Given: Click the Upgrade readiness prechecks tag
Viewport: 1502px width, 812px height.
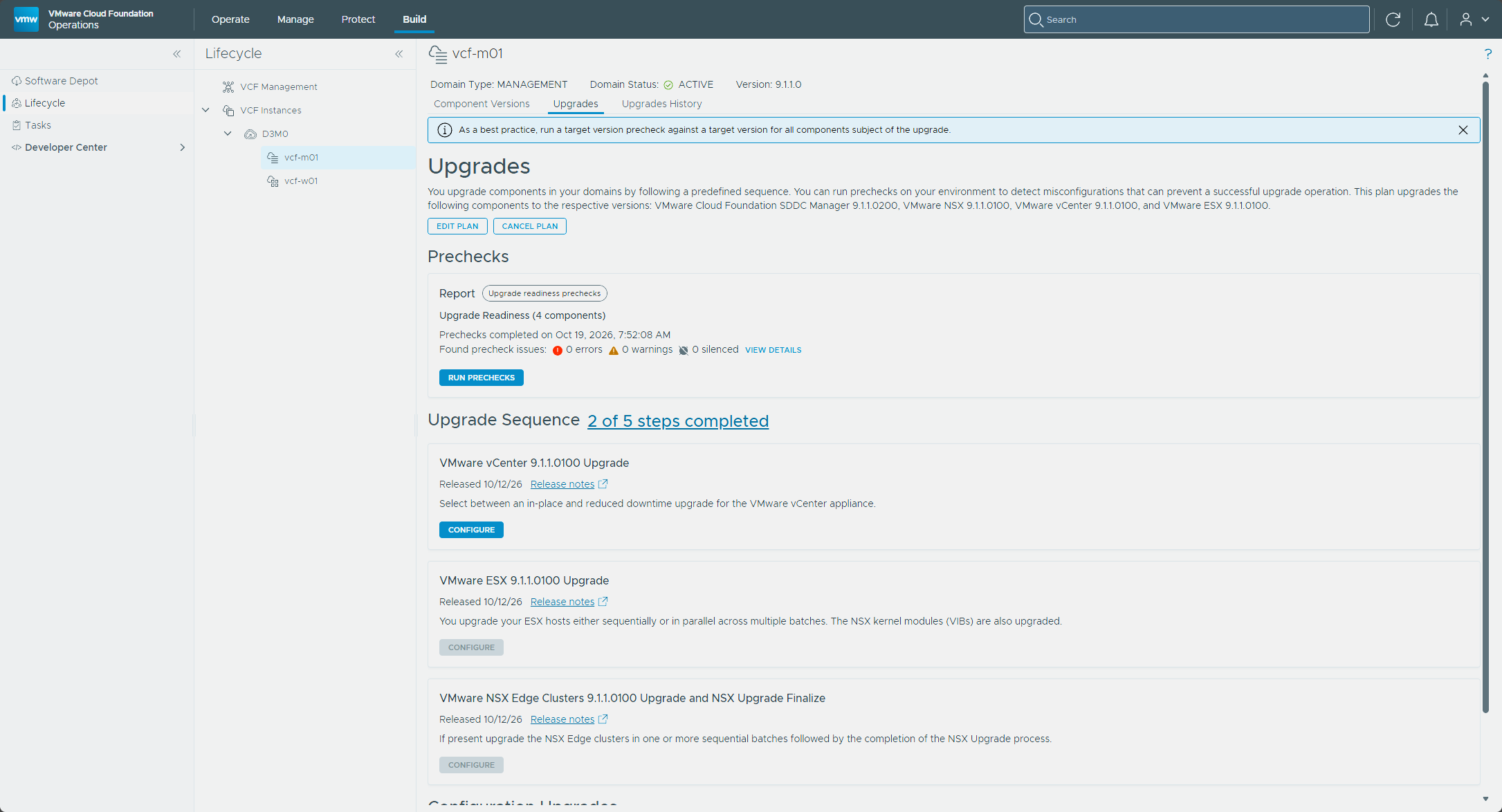Looking at the screenshot, I should [x=544, y=293].
